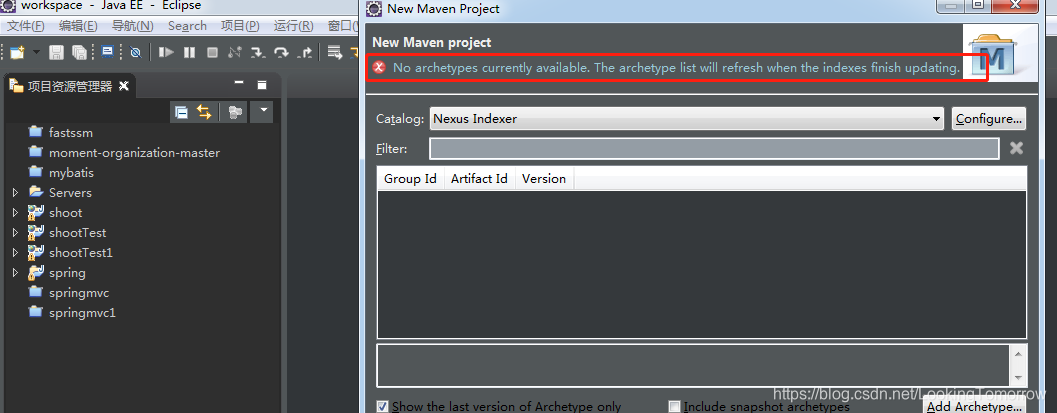Click the Drop to Frame toolbar icon
Screen dimensions: 1057x413
(x=334, y=52)
